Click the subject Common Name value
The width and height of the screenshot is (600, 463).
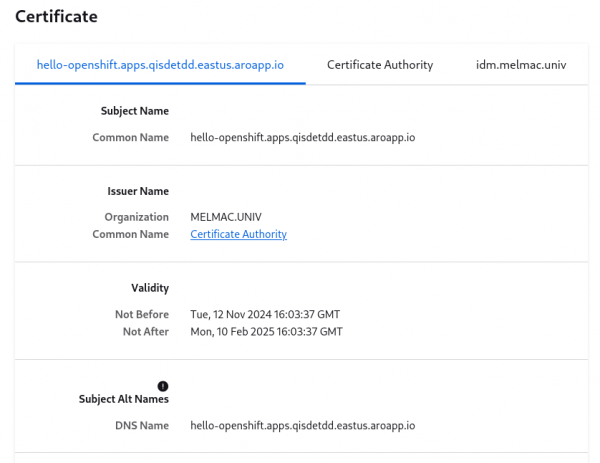pos(302,137)
